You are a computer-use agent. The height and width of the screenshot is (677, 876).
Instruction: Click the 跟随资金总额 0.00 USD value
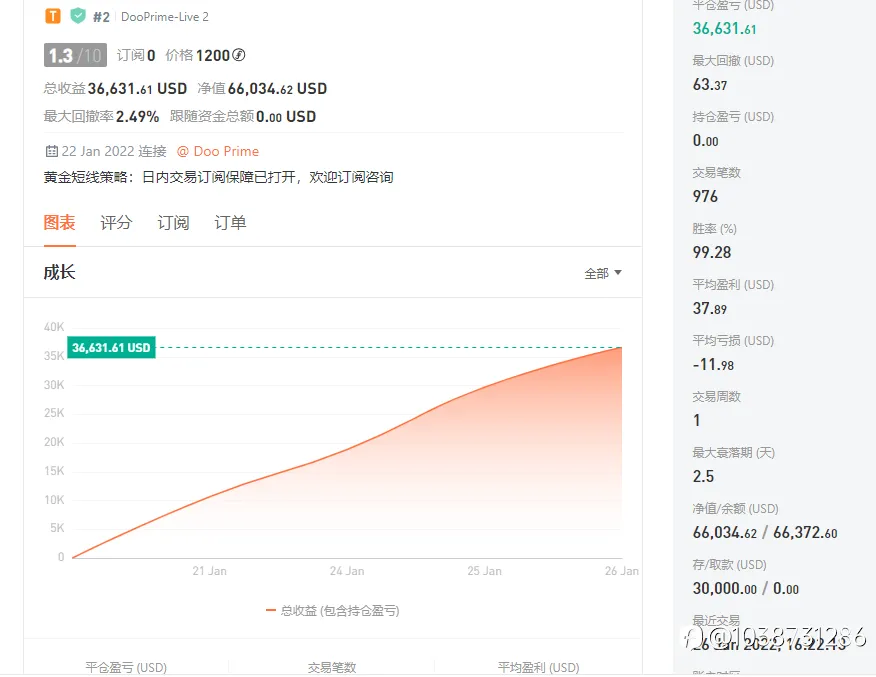[286, 117]
